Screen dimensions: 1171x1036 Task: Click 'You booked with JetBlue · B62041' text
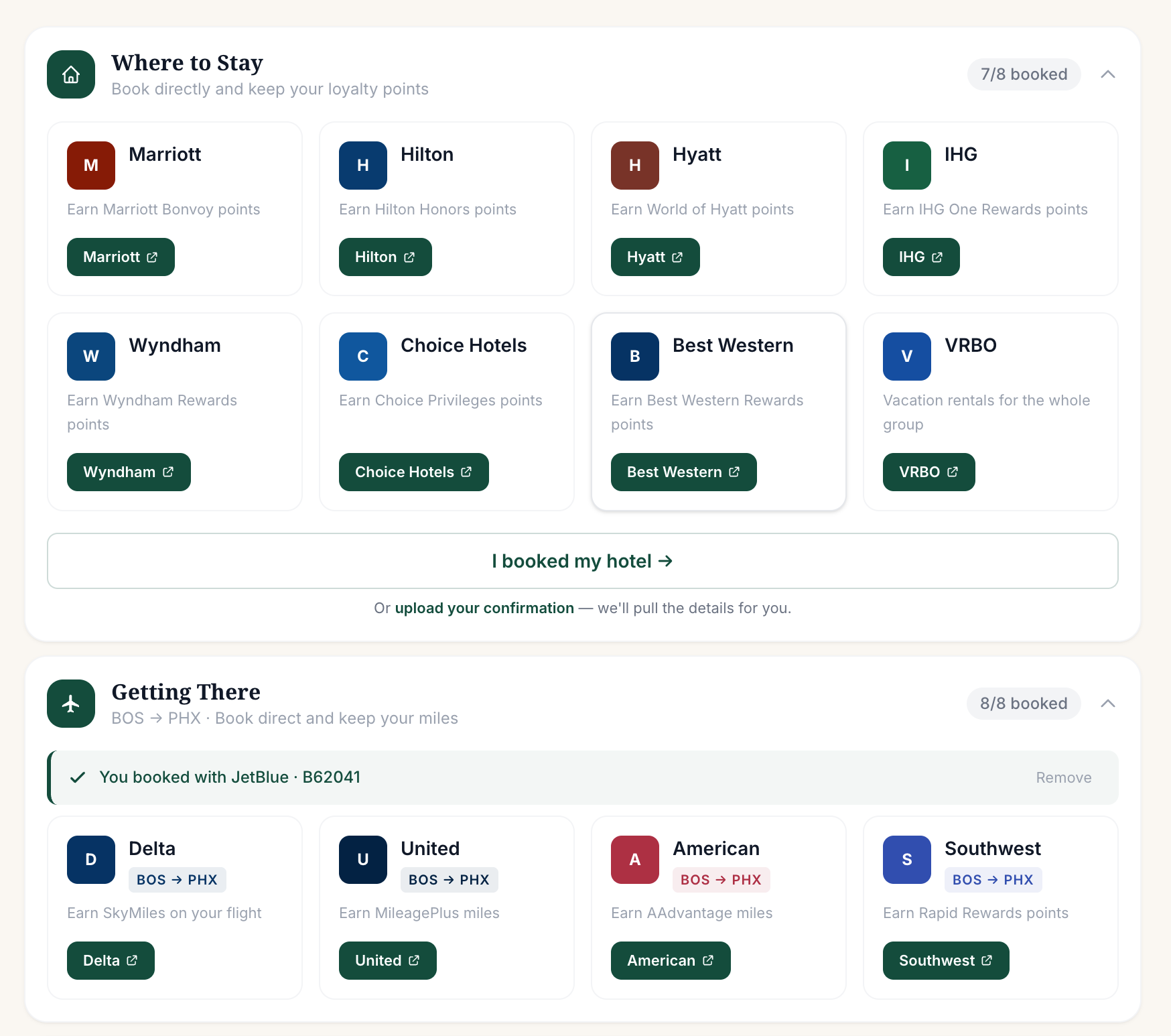click(x=230, y=777)
